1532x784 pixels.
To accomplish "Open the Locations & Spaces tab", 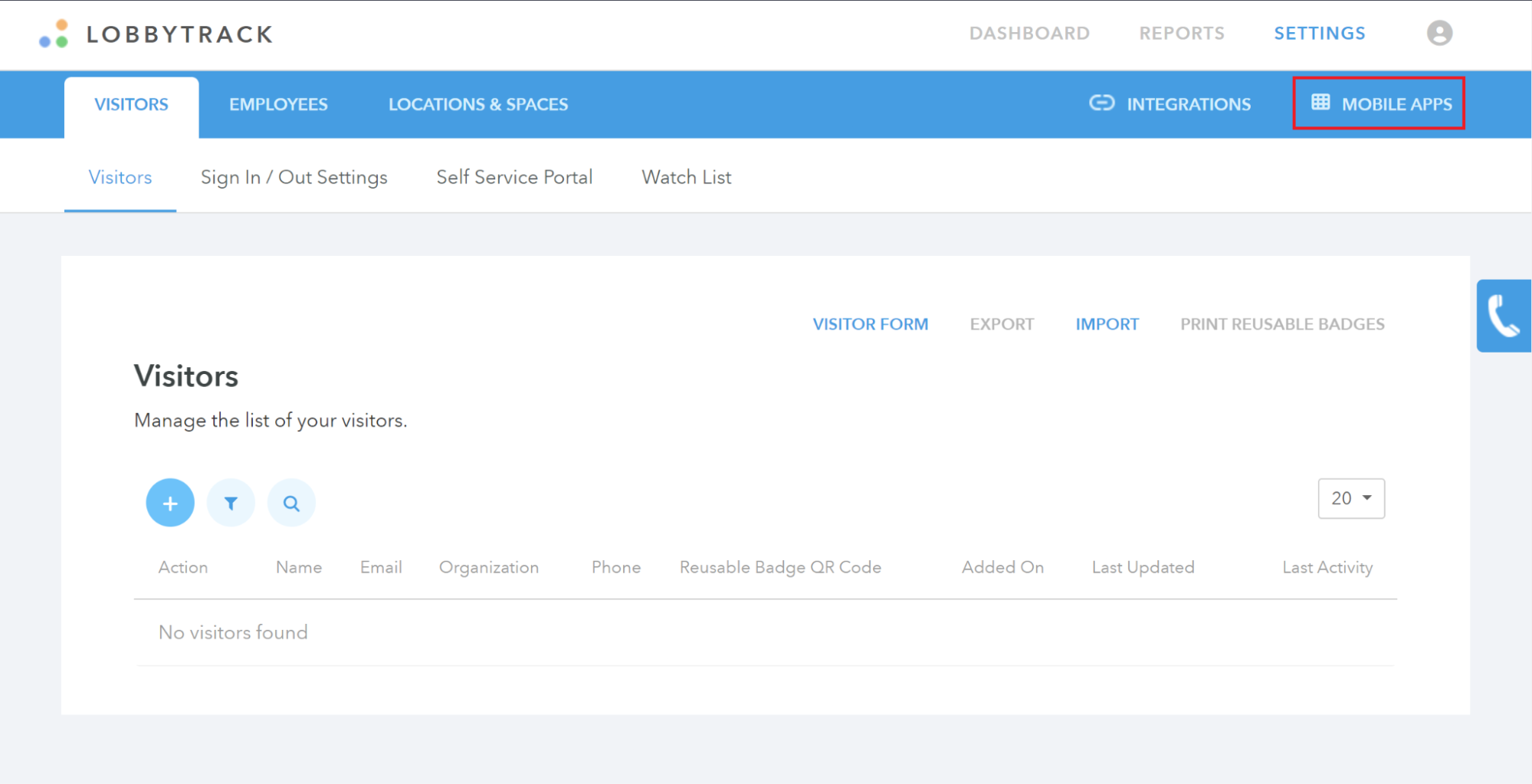I will (x=478, y=104).
